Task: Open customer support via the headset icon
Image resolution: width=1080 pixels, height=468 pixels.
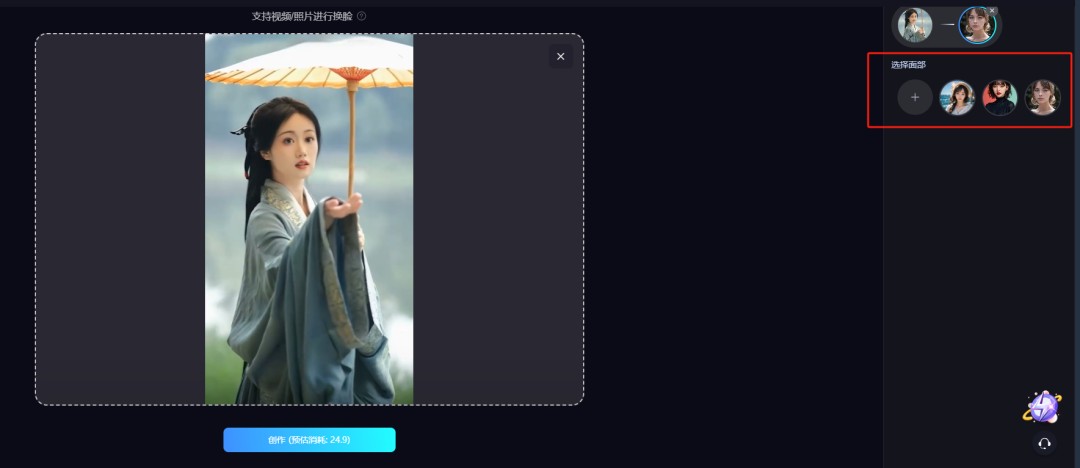Action: (x=1044, y=443)
